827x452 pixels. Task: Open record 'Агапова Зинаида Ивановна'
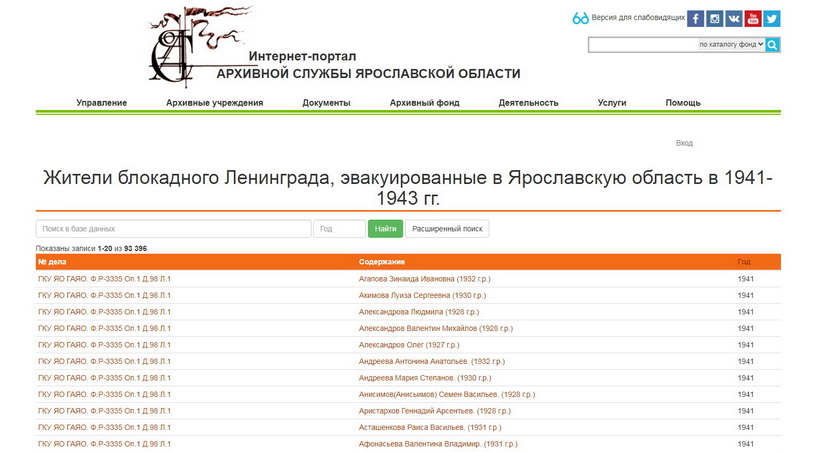[x=424, y=279]
